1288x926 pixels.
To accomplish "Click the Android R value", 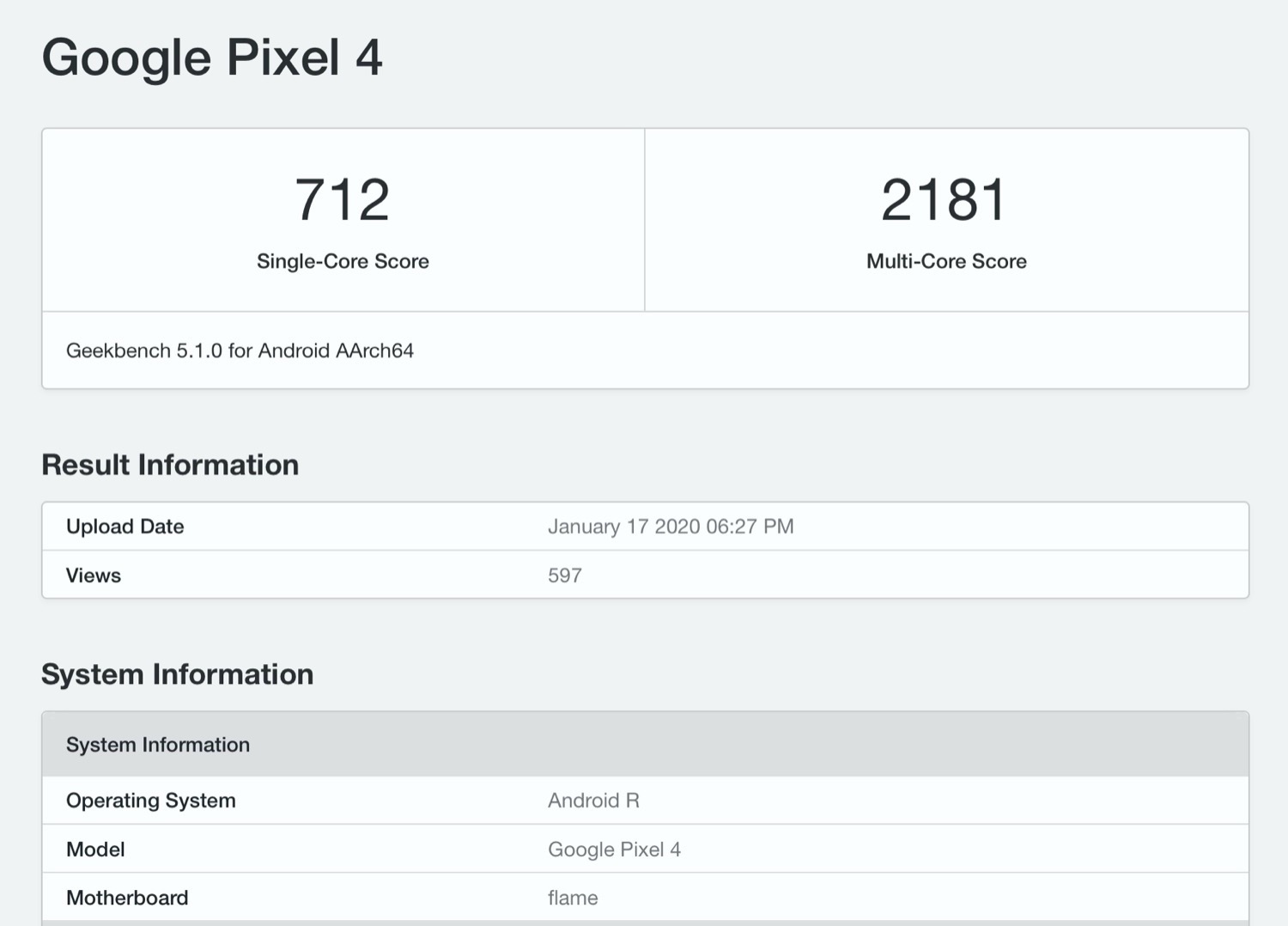I will pyautogui.click(x=593, y=801).
